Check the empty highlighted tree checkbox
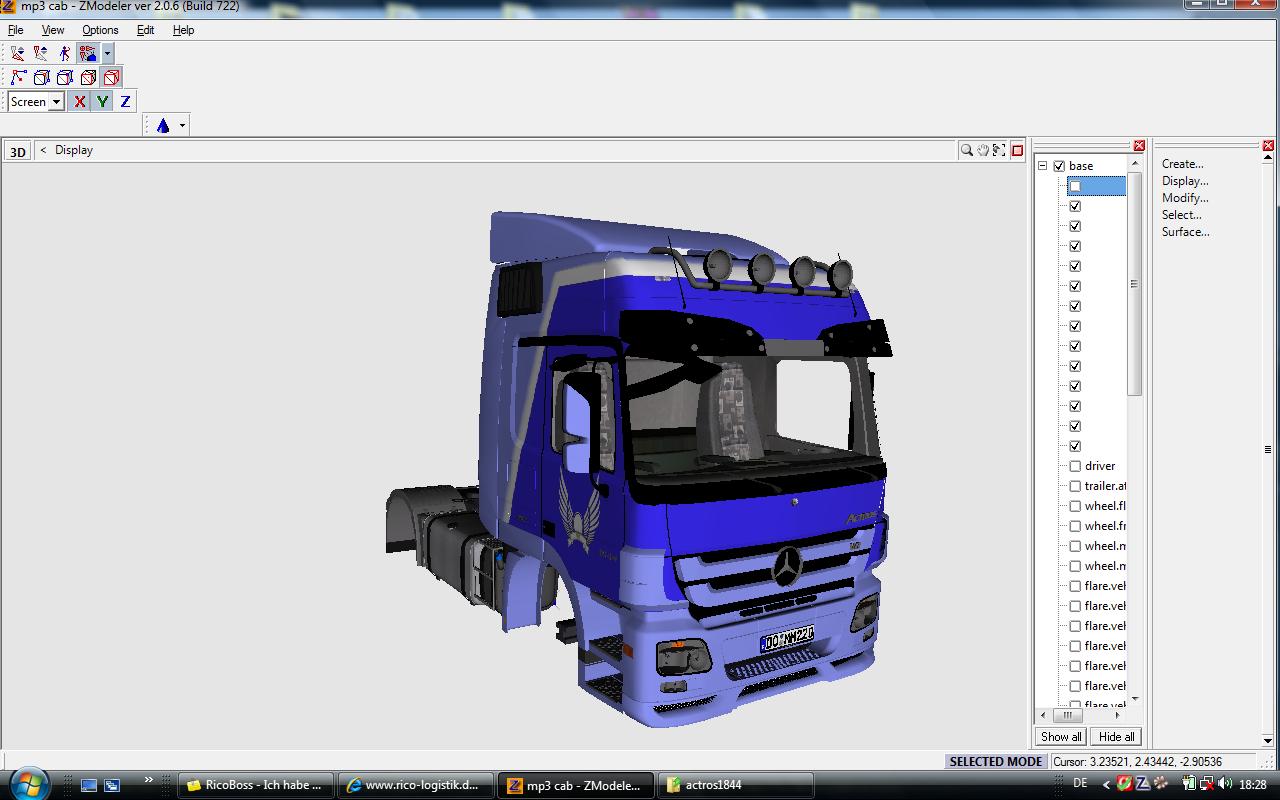This screenshot has width=1280, height=800. tap(1075, 186)
